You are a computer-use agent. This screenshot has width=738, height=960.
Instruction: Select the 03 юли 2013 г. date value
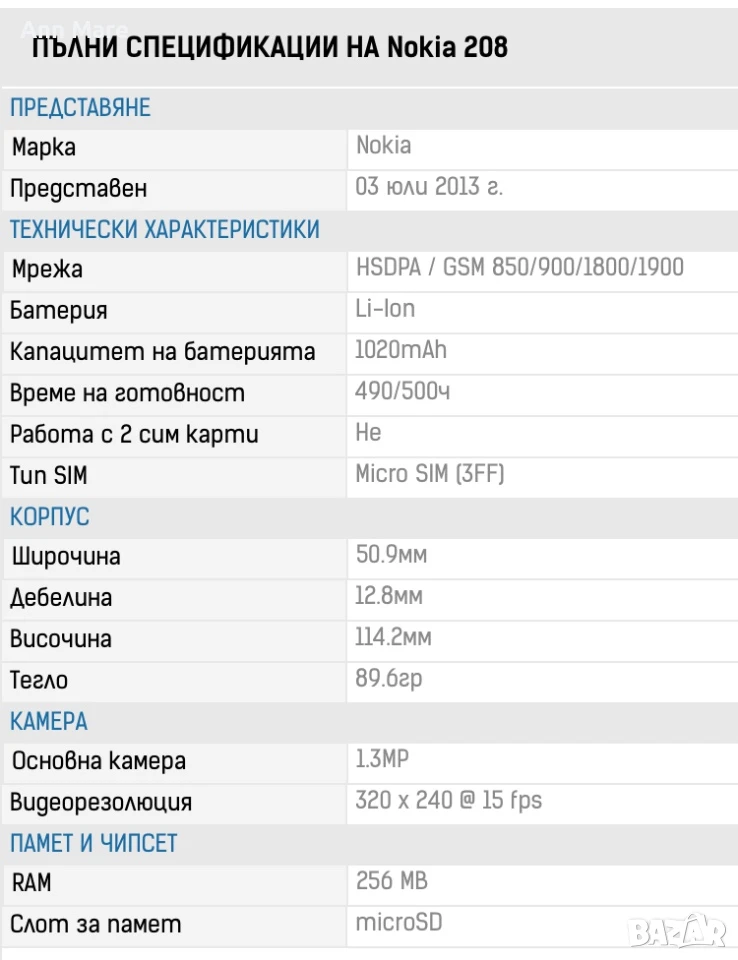[429, 187]
